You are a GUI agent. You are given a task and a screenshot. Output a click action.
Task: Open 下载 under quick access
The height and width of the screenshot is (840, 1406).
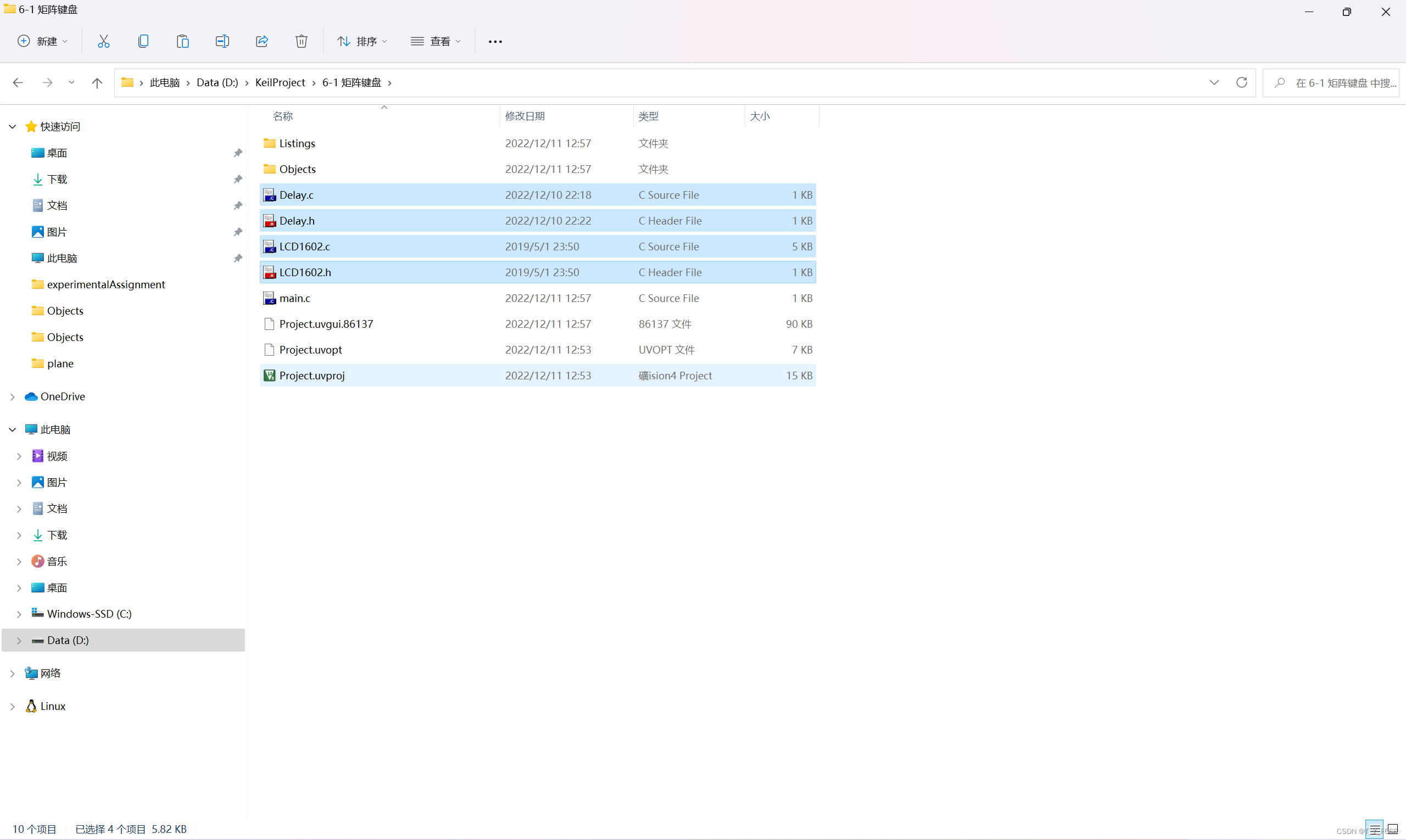(x=57, y=179)
